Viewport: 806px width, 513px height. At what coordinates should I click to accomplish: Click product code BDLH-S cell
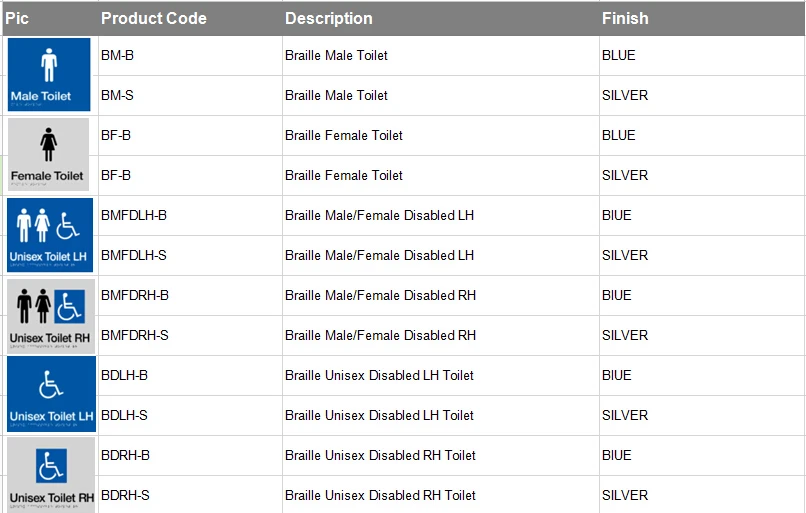click(125, 415)
